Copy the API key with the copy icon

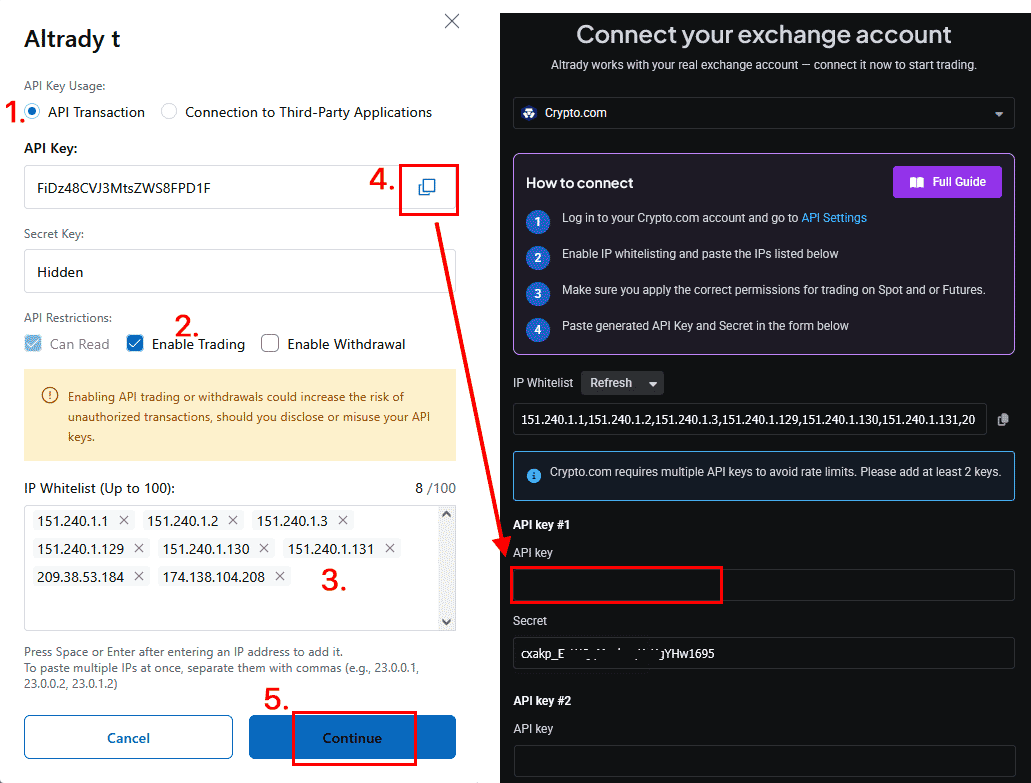pos(427,187)
